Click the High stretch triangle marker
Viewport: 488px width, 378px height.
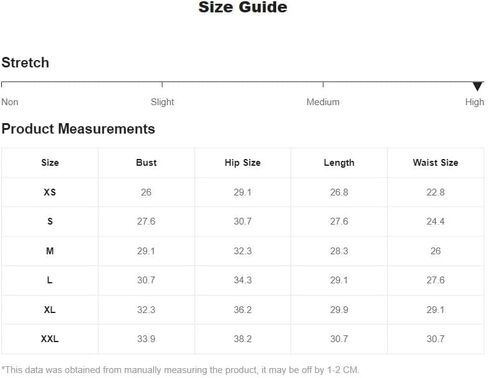tap(477, 86)
